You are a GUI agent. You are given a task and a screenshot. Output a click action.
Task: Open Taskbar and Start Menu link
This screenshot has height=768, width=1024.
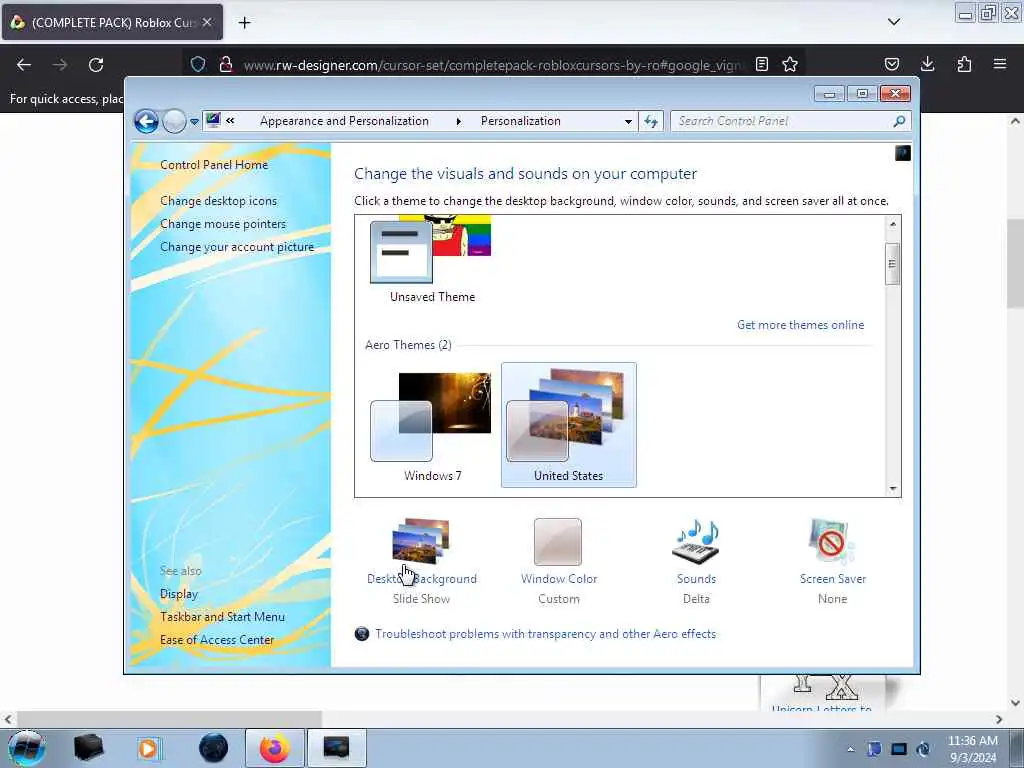coord(222,616)
